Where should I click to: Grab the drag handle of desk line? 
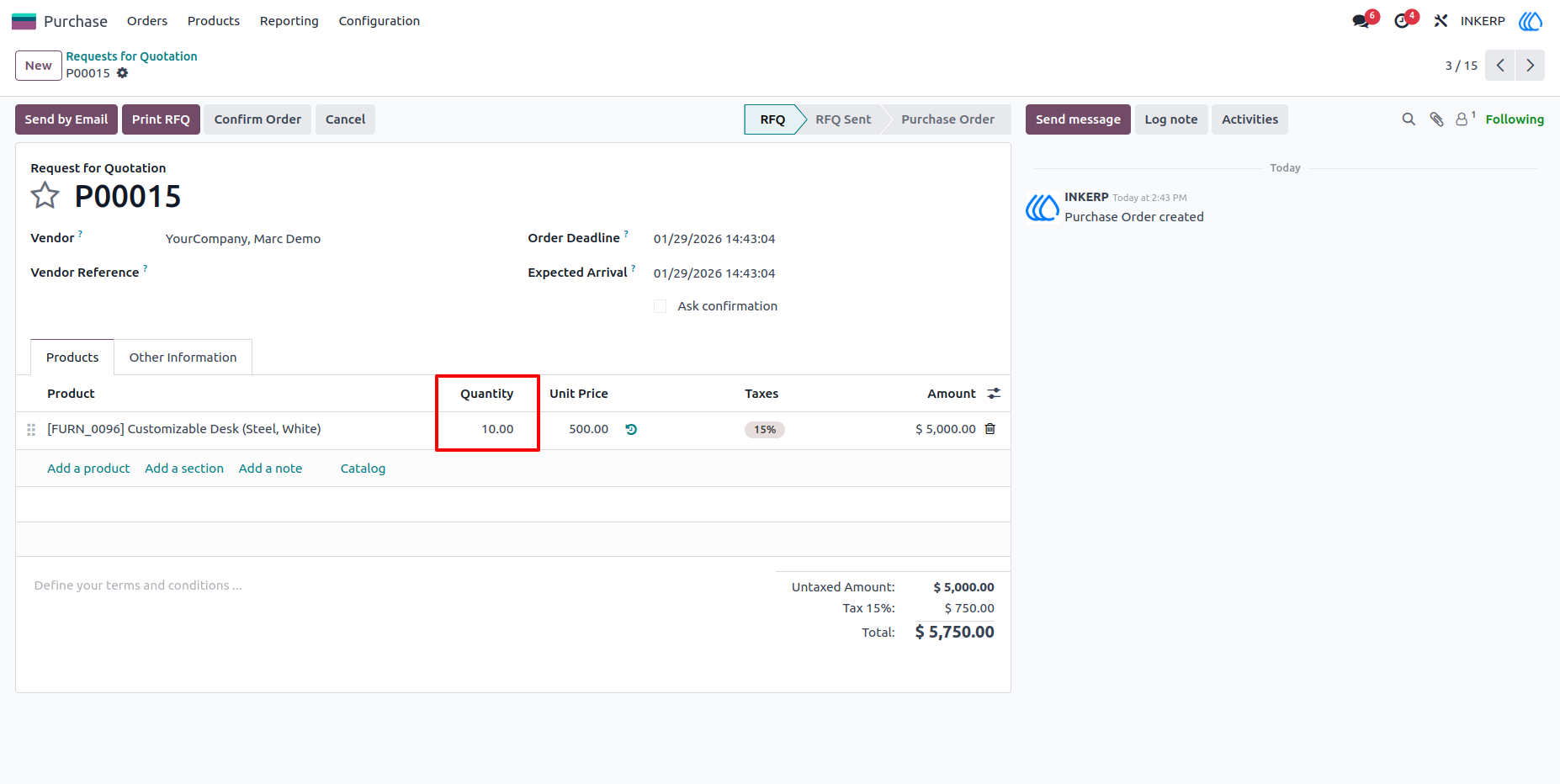point(31,430)
